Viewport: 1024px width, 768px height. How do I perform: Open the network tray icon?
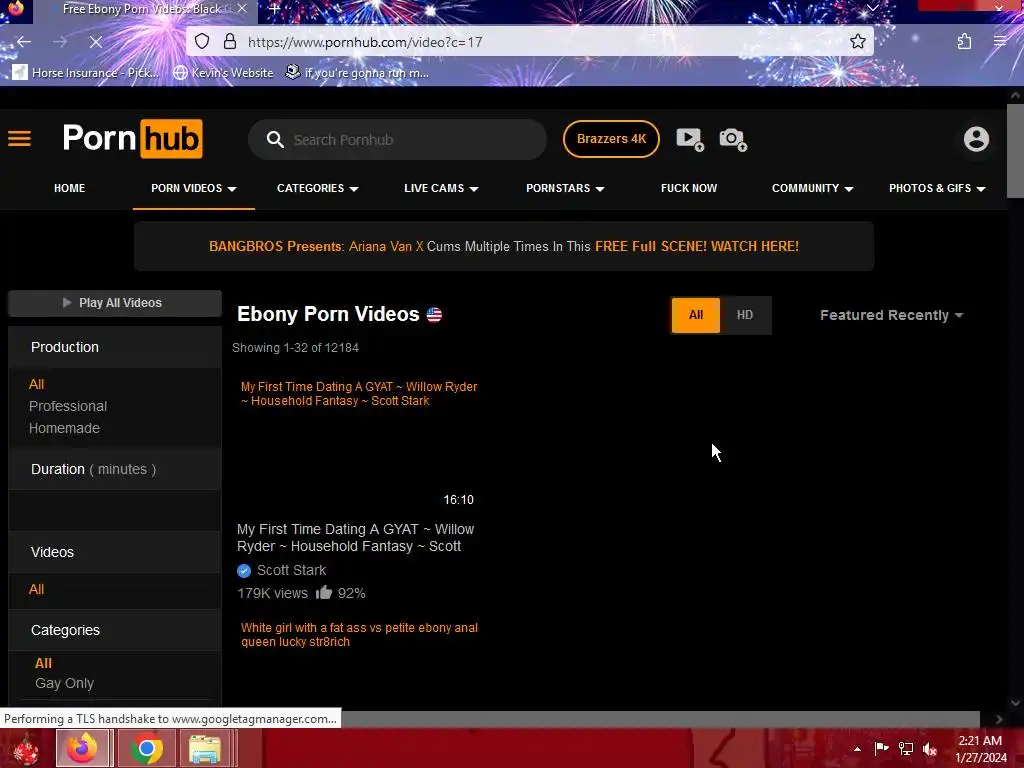(x=906, y=748)
